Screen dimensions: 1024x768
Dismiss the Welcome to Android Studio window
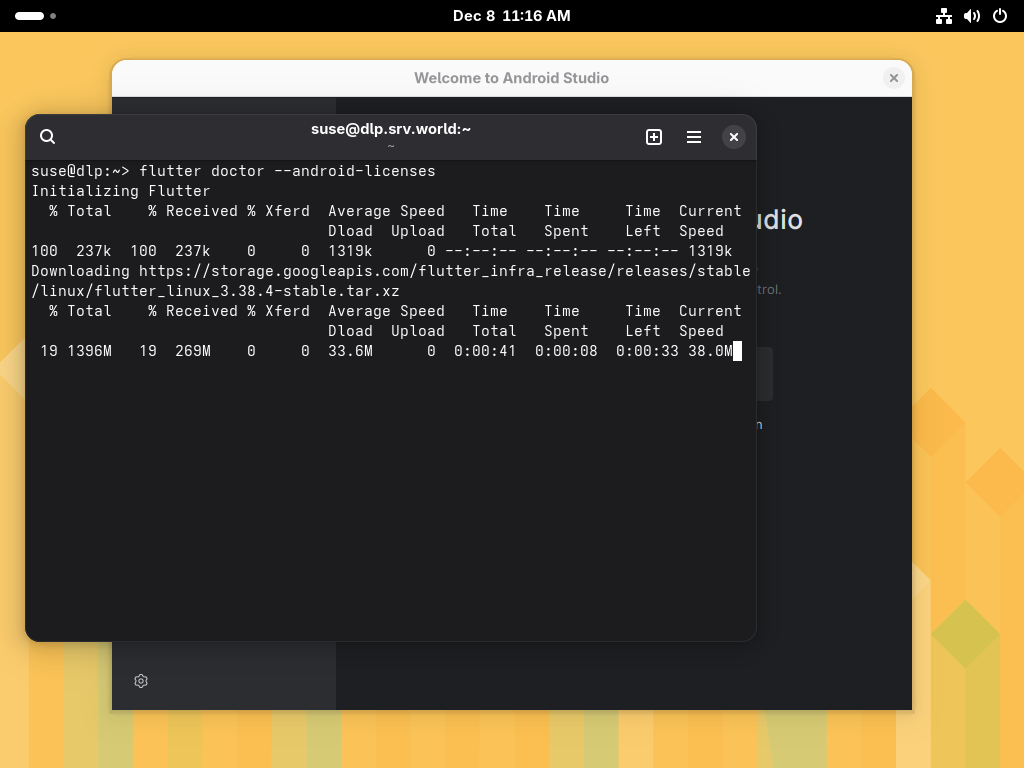point(893,78)
